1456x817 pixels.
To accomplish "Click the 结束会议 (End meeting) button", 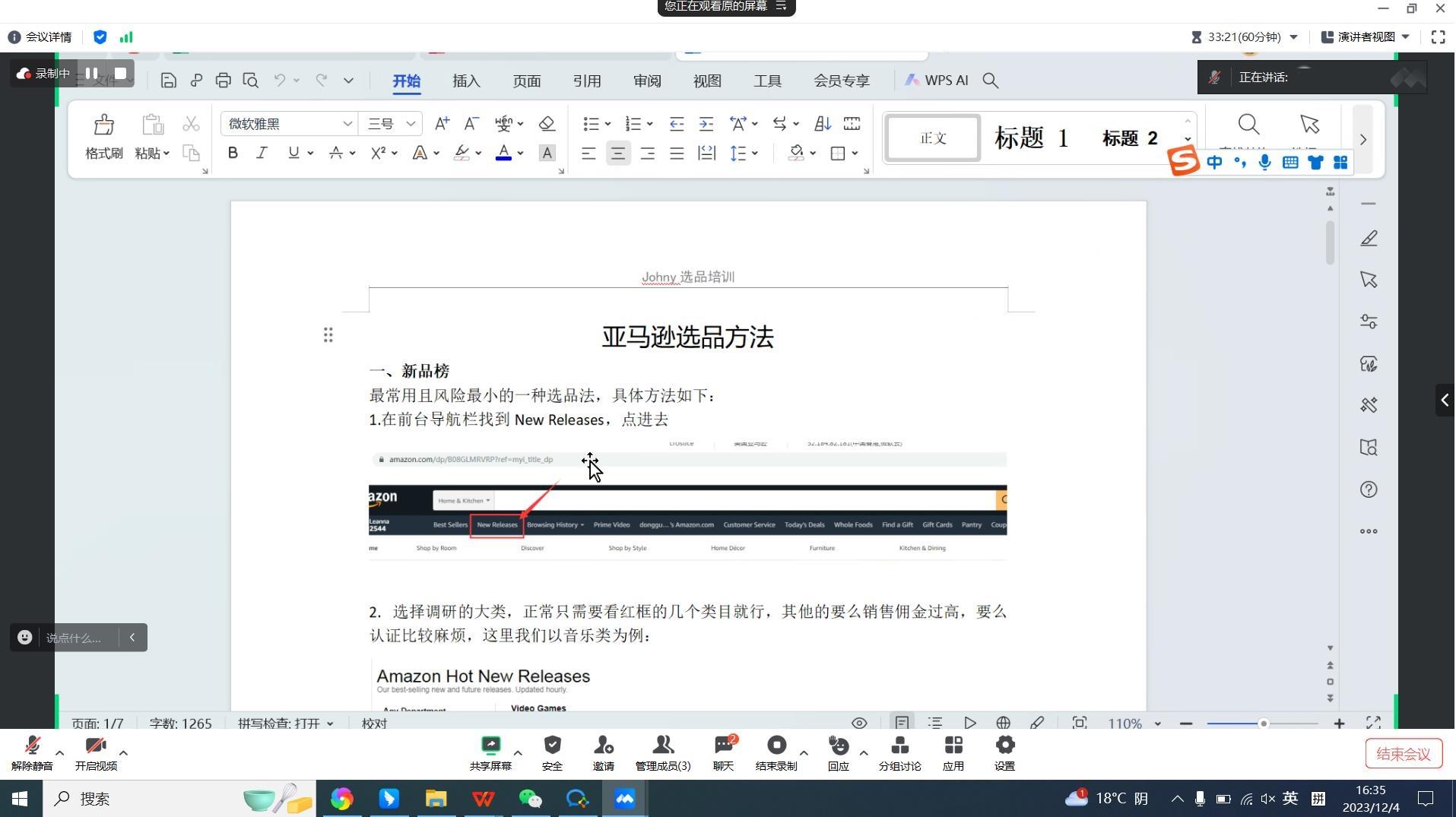I will tap(1404, 754).
